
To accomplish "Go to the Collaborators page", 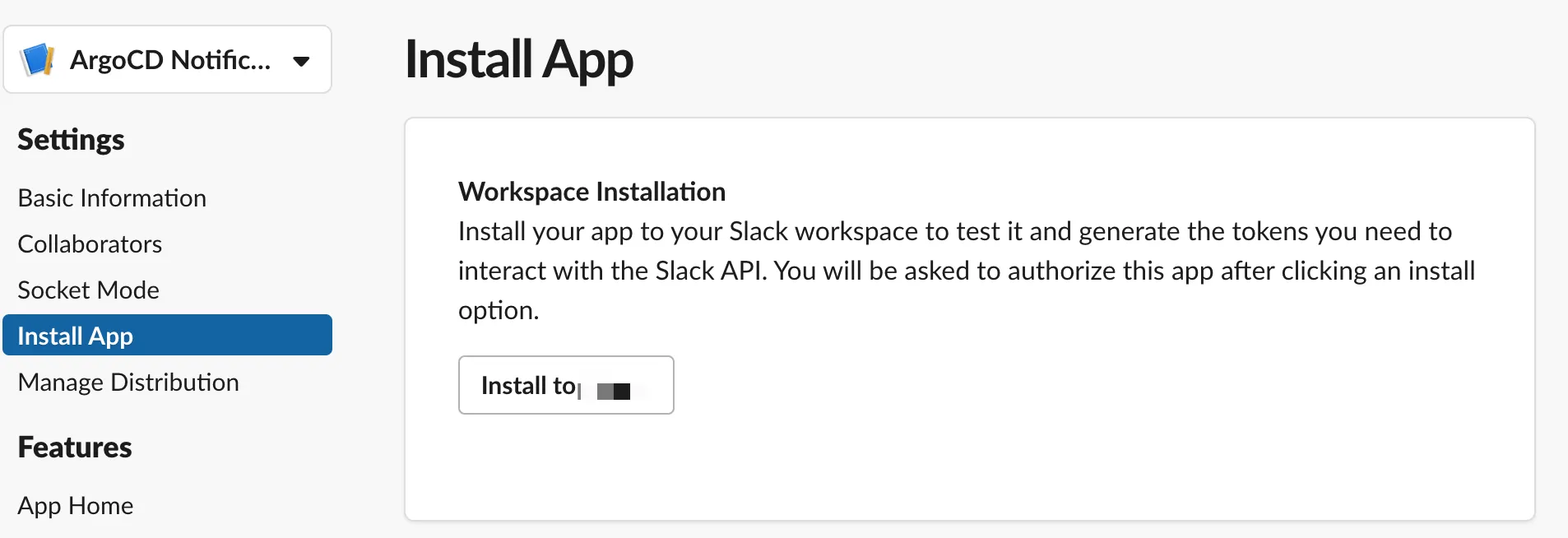I will [90, 244].
